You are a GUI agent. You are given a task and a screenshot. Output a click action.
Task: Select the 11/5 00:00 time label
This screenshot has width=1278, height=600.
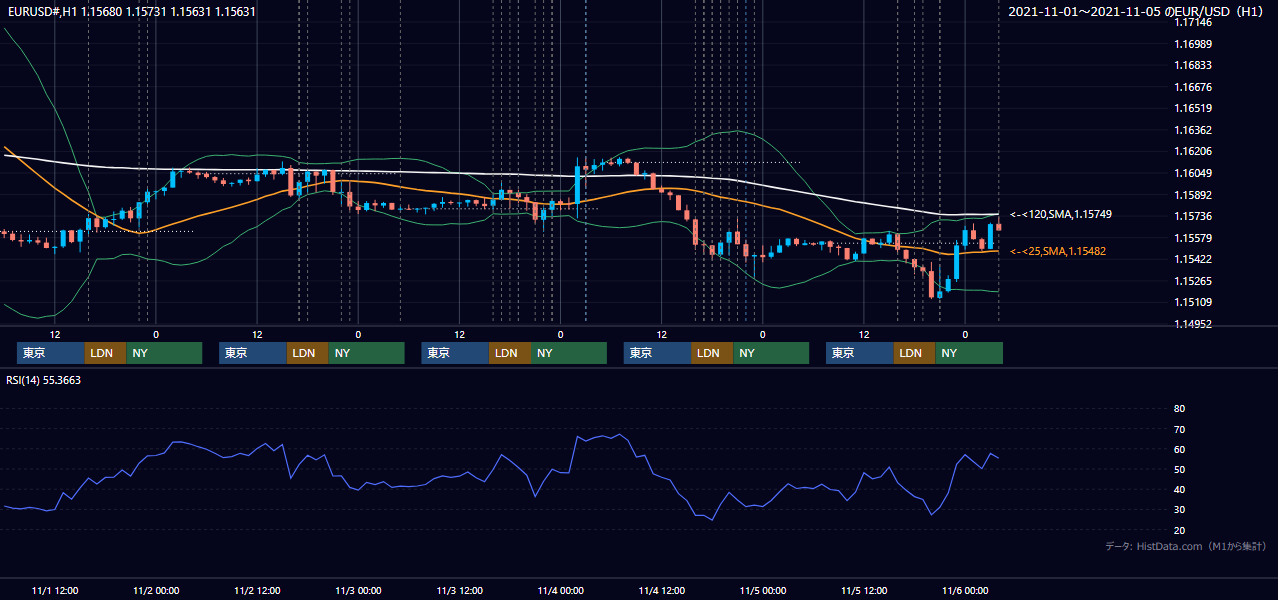[762, 590]
